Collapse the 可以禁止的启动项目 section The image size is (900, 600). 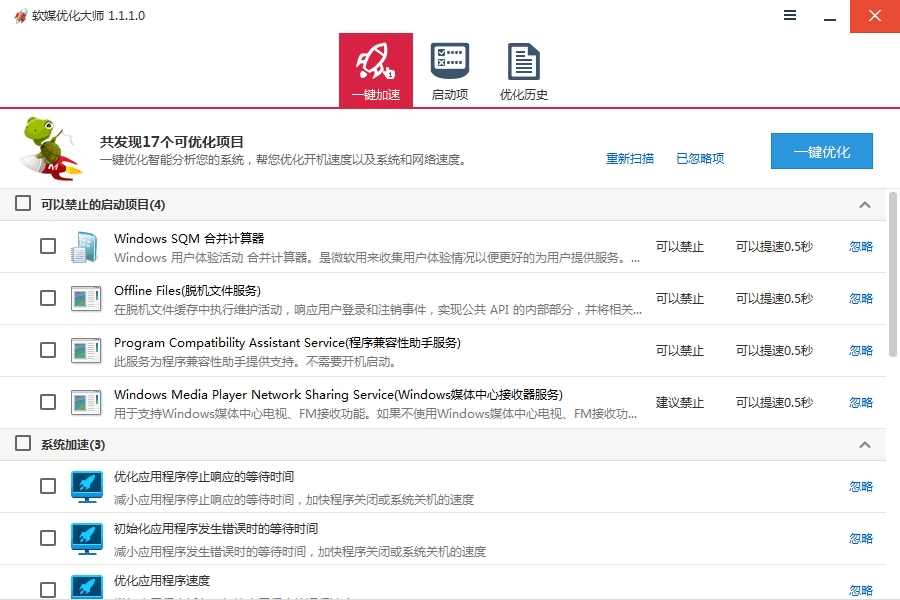click(865, 205)
